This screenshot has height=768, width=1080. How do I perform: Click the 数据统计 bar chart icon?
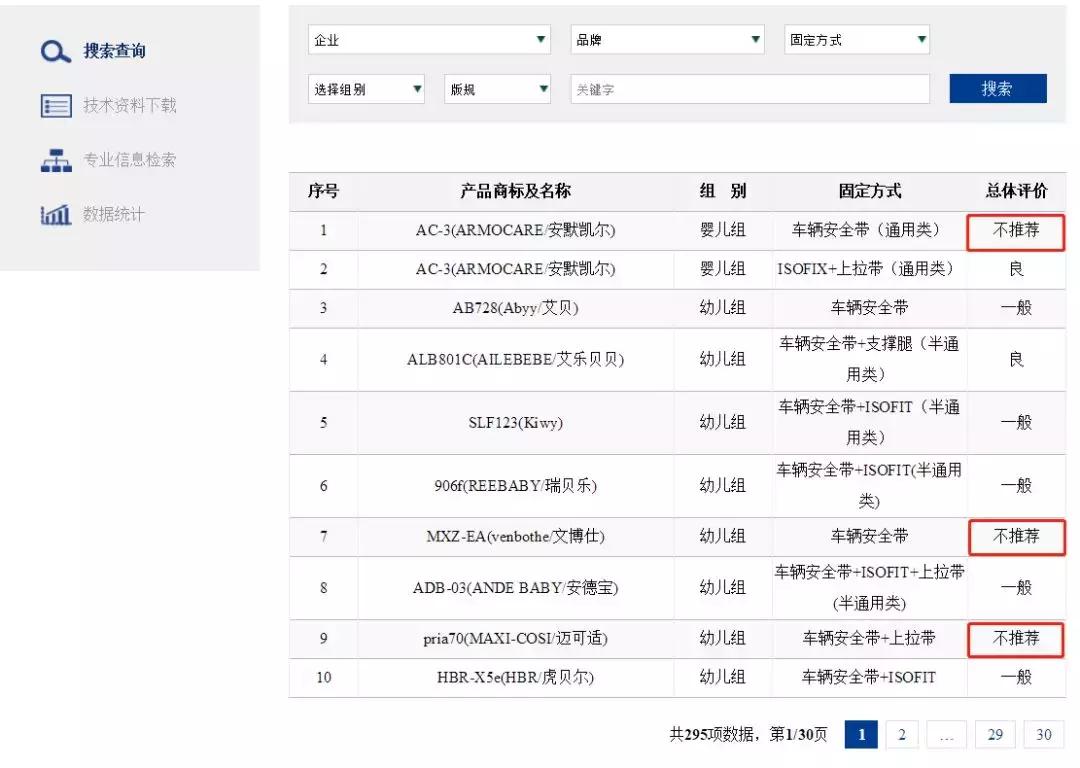54,213
